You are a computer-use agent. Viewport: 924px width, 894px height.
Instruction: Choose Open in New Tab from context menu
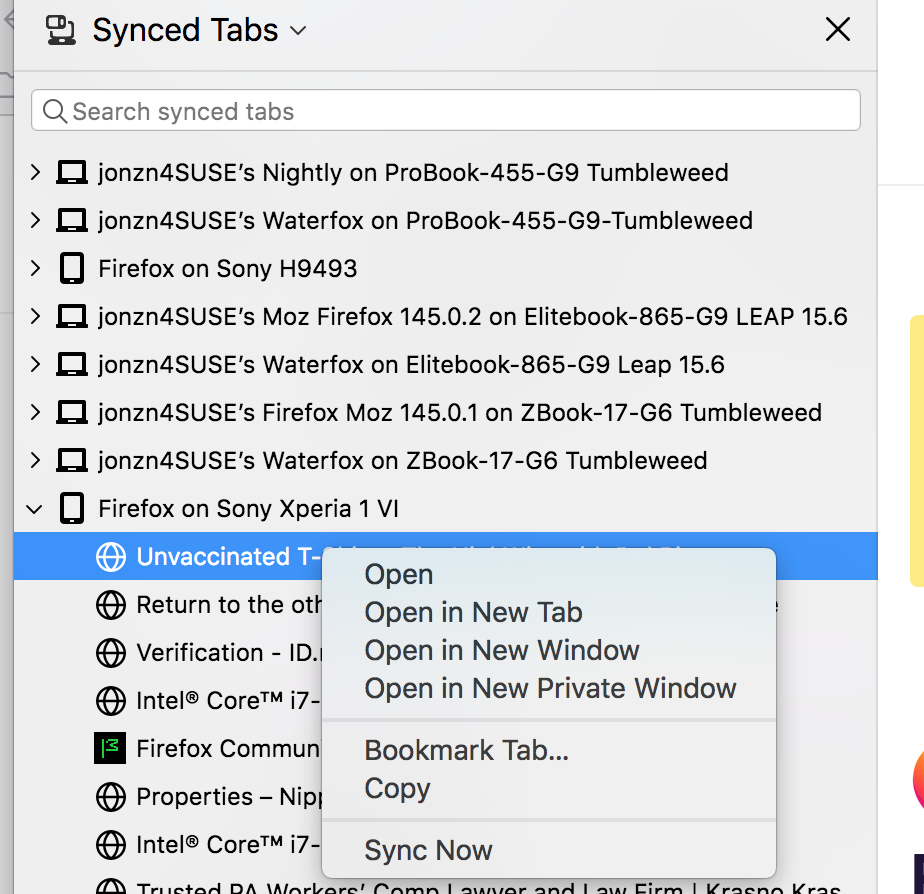(473, 612)
